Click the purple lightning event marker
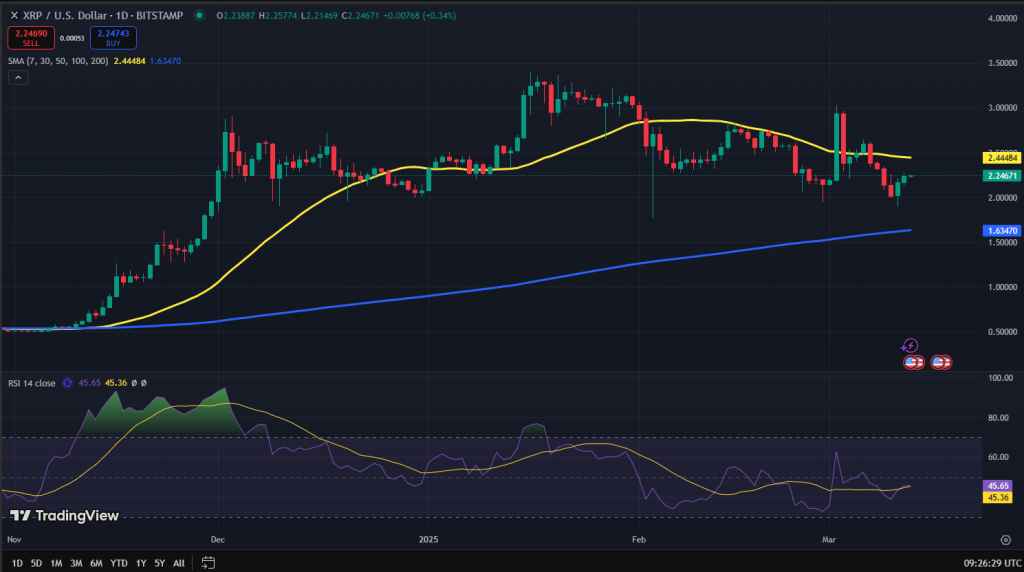Screen dimensions: 1024x572 [x=910, y=345]
